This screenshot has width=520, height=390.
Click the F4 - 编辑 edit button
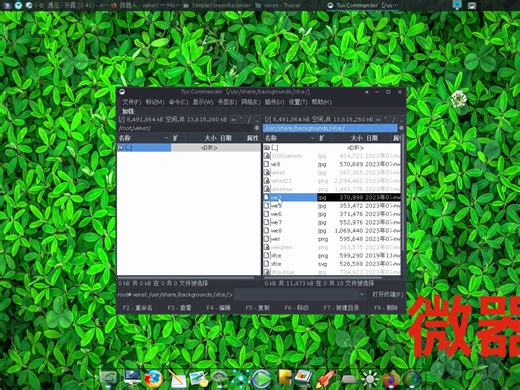[218, 308]
